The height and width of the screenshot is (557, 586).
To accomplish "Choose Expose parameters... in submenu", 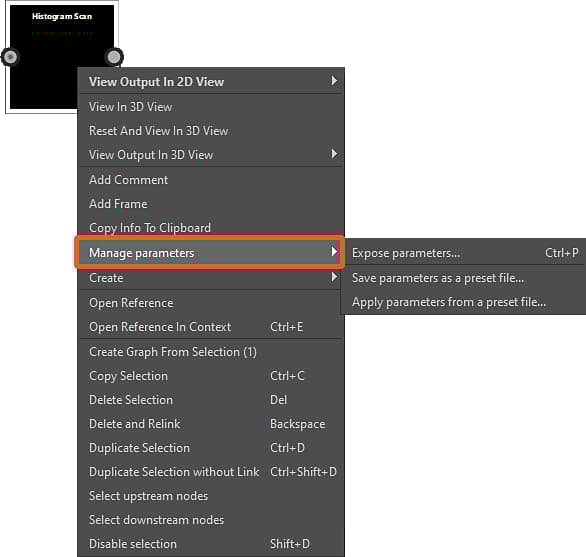I will click(465, 253).
